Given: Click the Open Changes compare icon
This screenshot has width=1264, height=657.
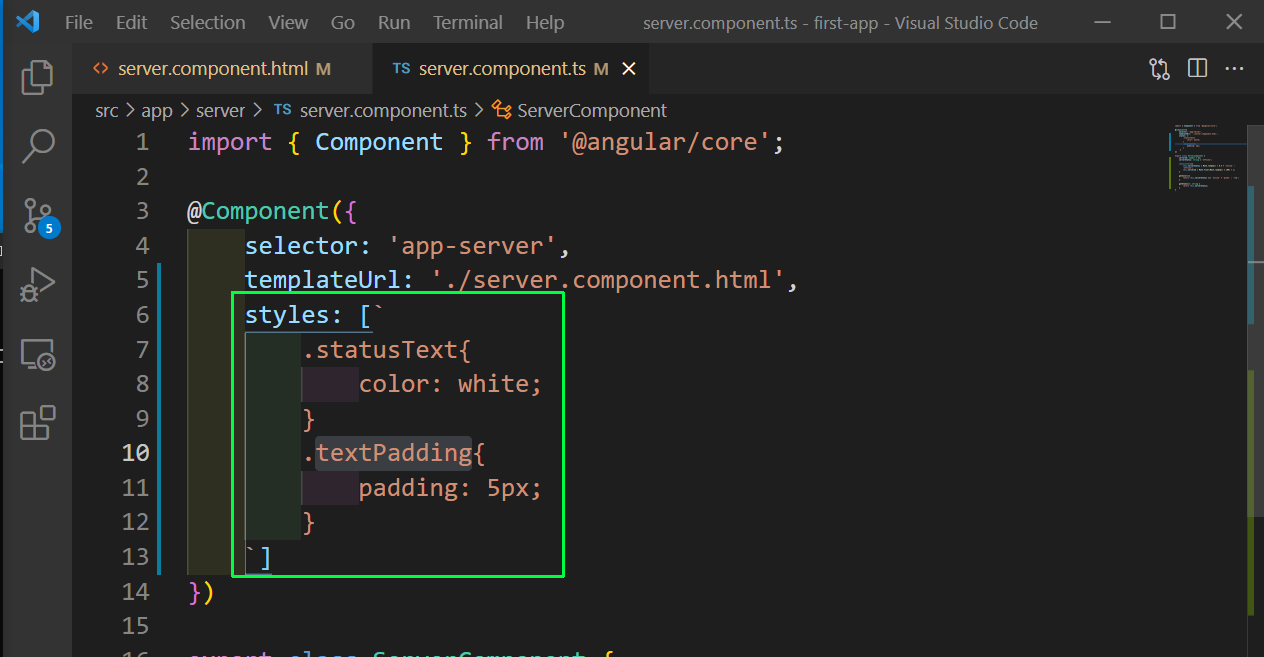Looking at the screenshot, I should pyautogui.click(x=1159, y=69).
